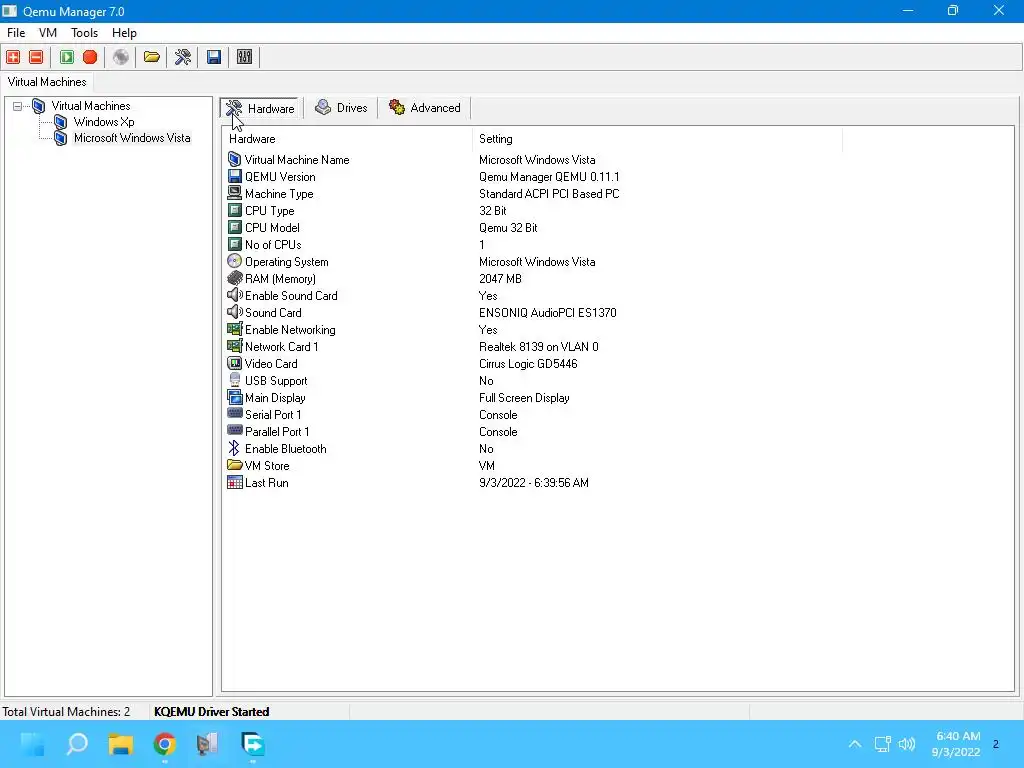Image resolution: width=1024 pixels, height=768 pixels.
Task: Click the Enable Networking row label
Action: [290, 329]
